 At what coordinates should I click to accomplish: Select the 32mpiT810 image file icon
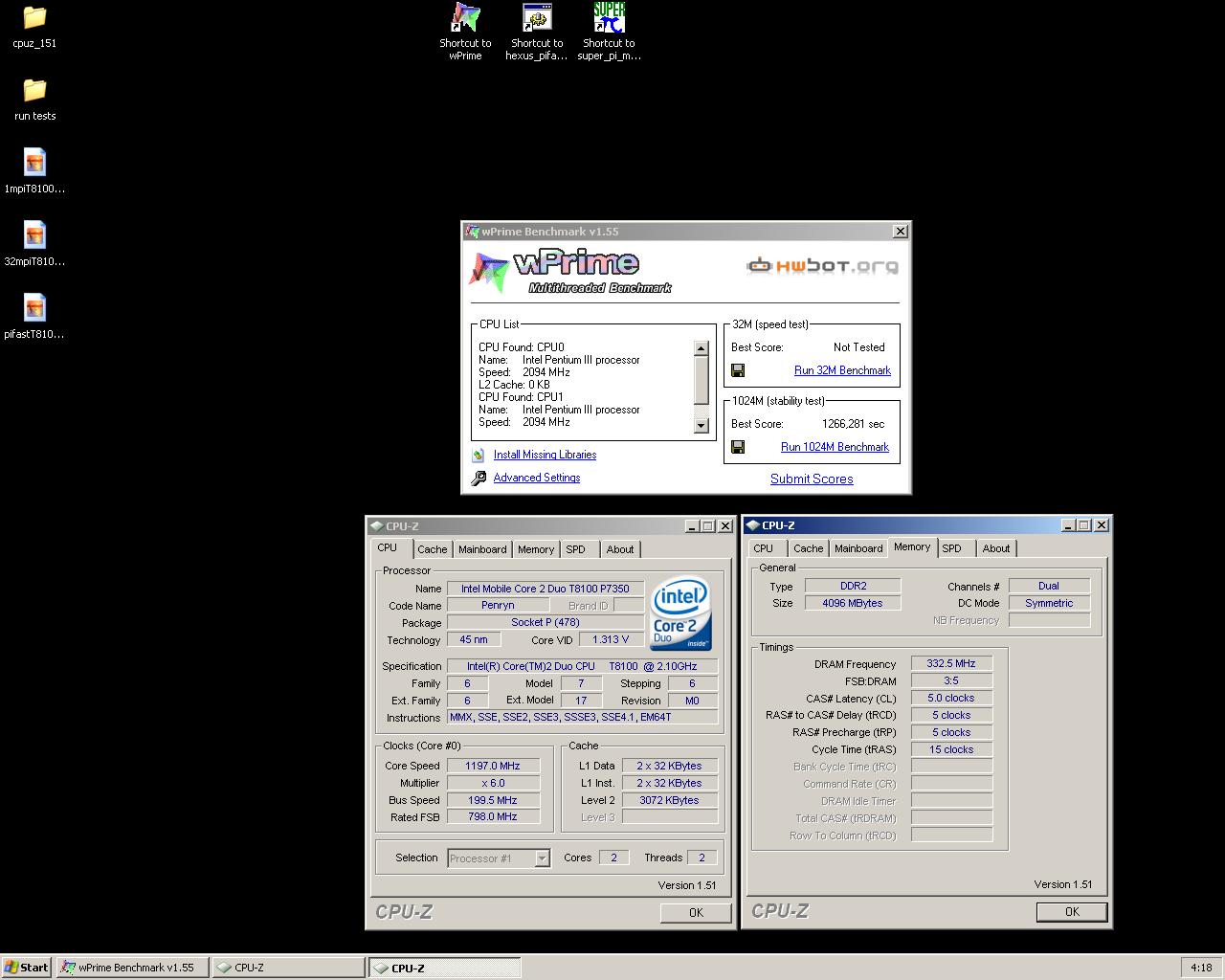(34, 234)
